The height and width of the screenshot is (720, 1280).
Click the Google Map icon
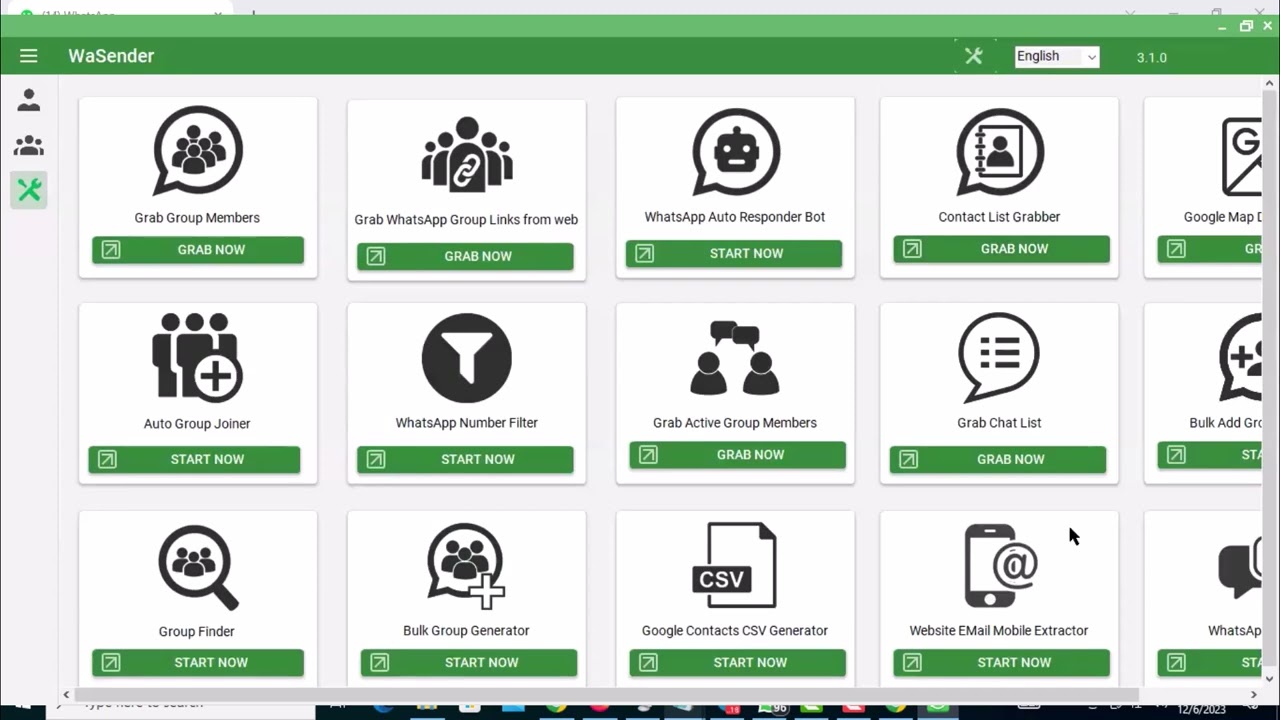click(1241, 156)
